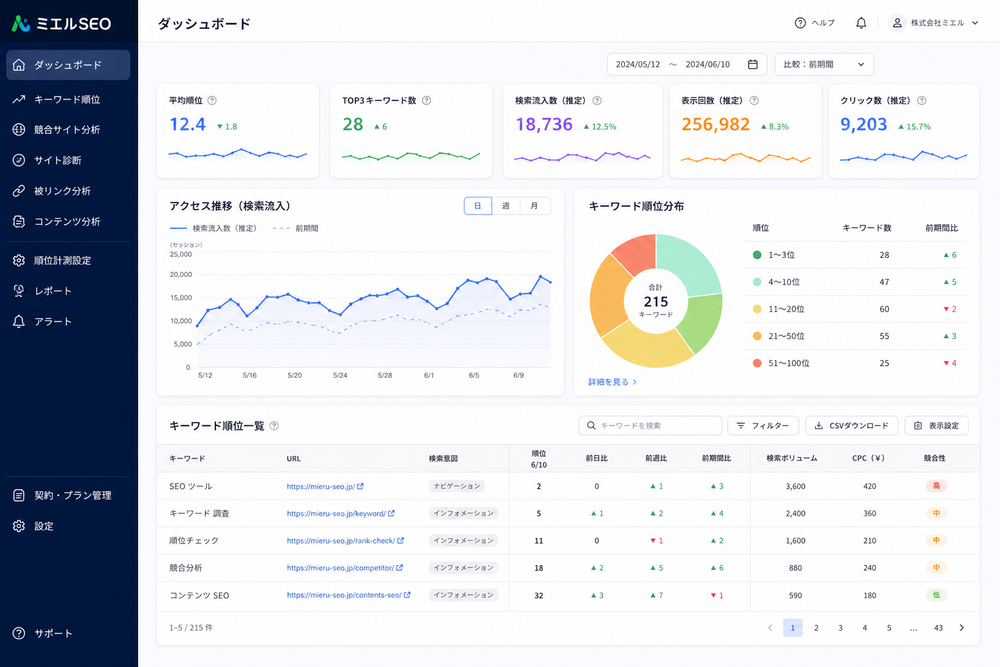Click help icon beside キーワード順位一覧
This screenshot has width=1000, height=667.
(x=274, y=426)
